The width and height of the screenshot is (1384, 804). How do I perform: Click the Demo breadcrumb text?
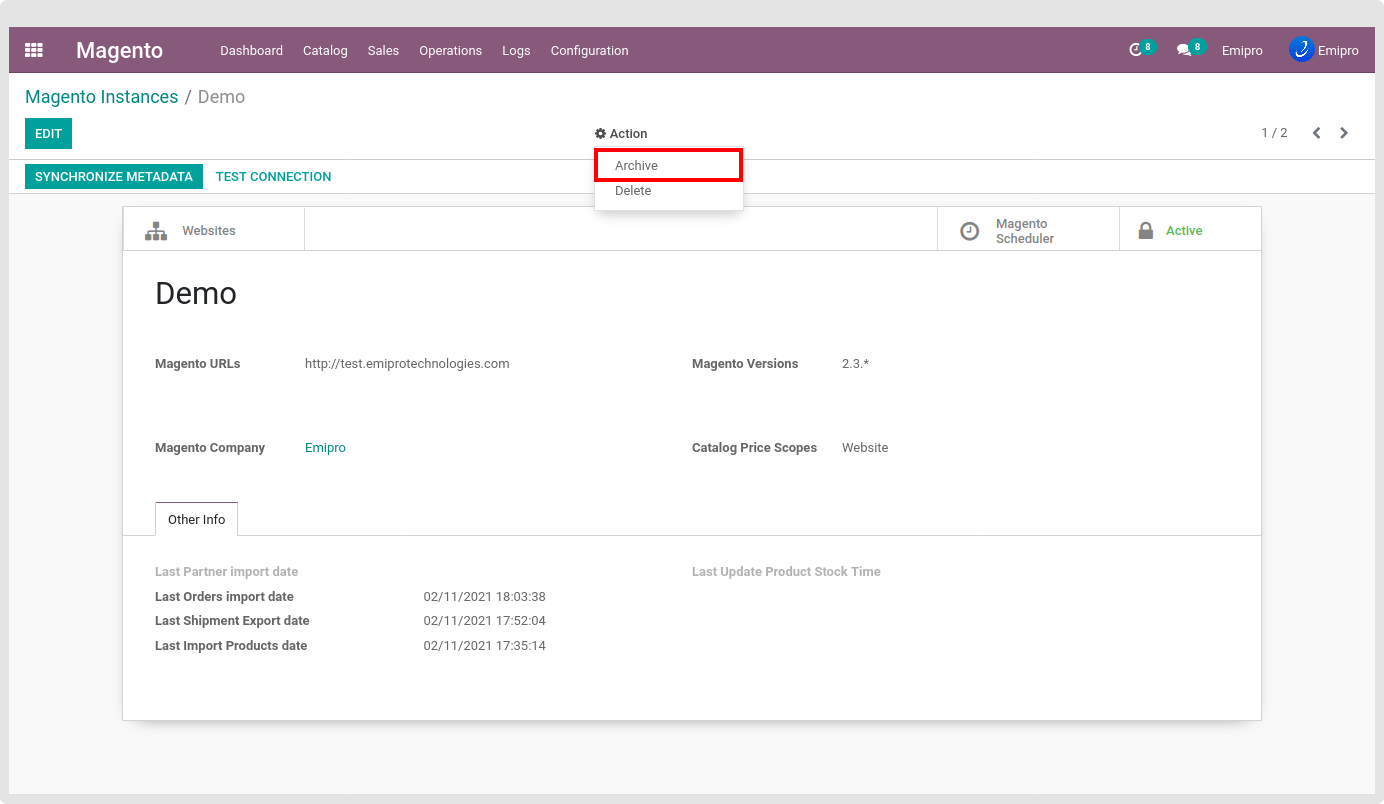pyautogui.click(x=221, y=97)
